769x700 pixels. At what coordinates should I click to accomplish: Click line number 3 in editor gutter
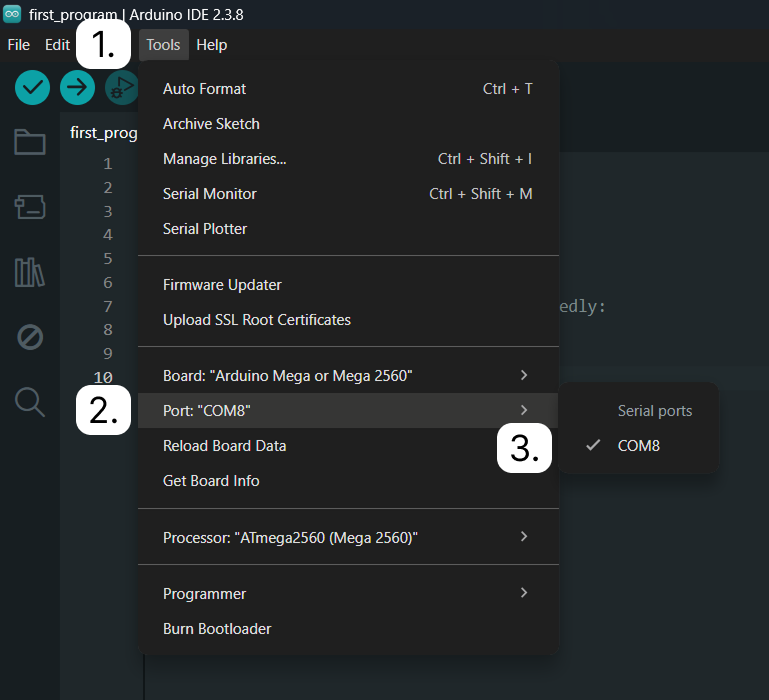pyautogui.click(x=108, y=211)
